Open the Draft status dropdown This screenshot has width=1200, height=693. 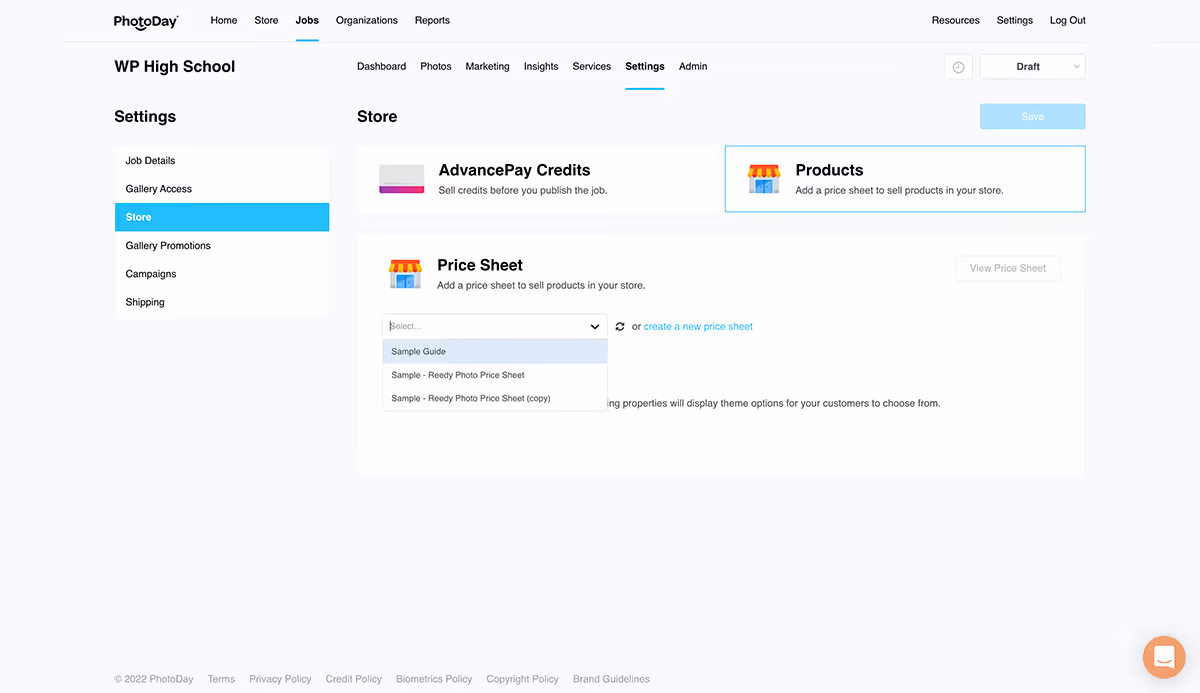point(1032,67)
